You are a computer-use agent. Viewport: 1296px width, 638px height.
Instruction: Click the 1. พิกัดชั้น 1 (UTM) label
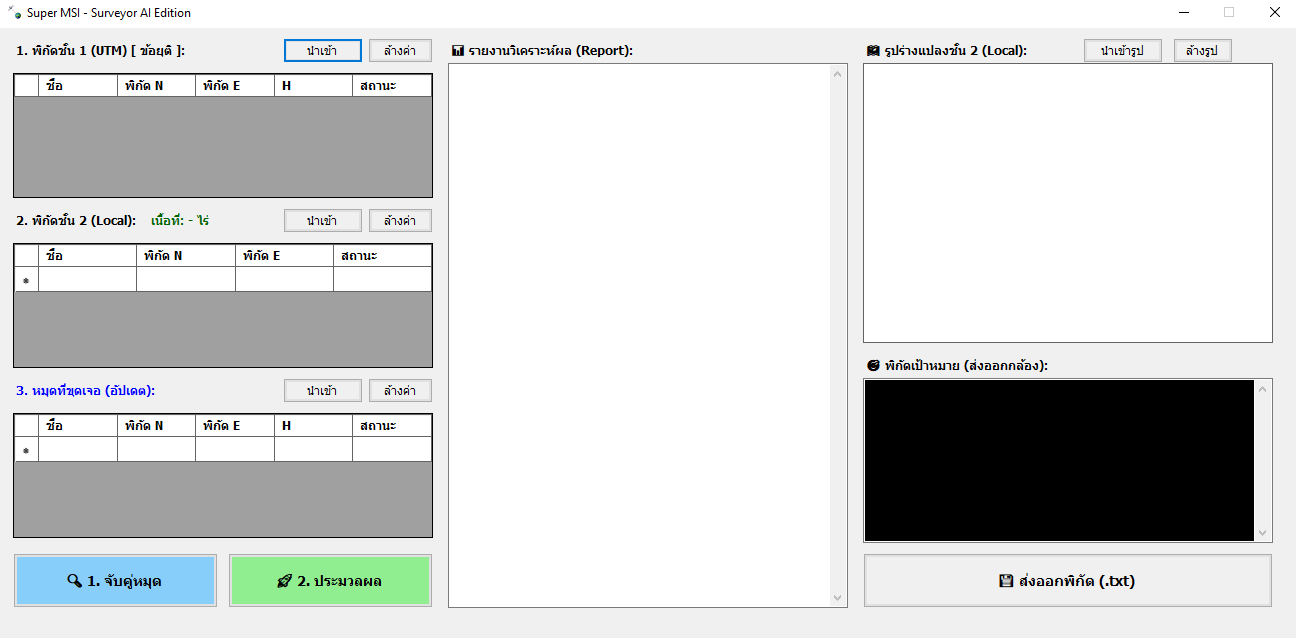pos(101,51)
